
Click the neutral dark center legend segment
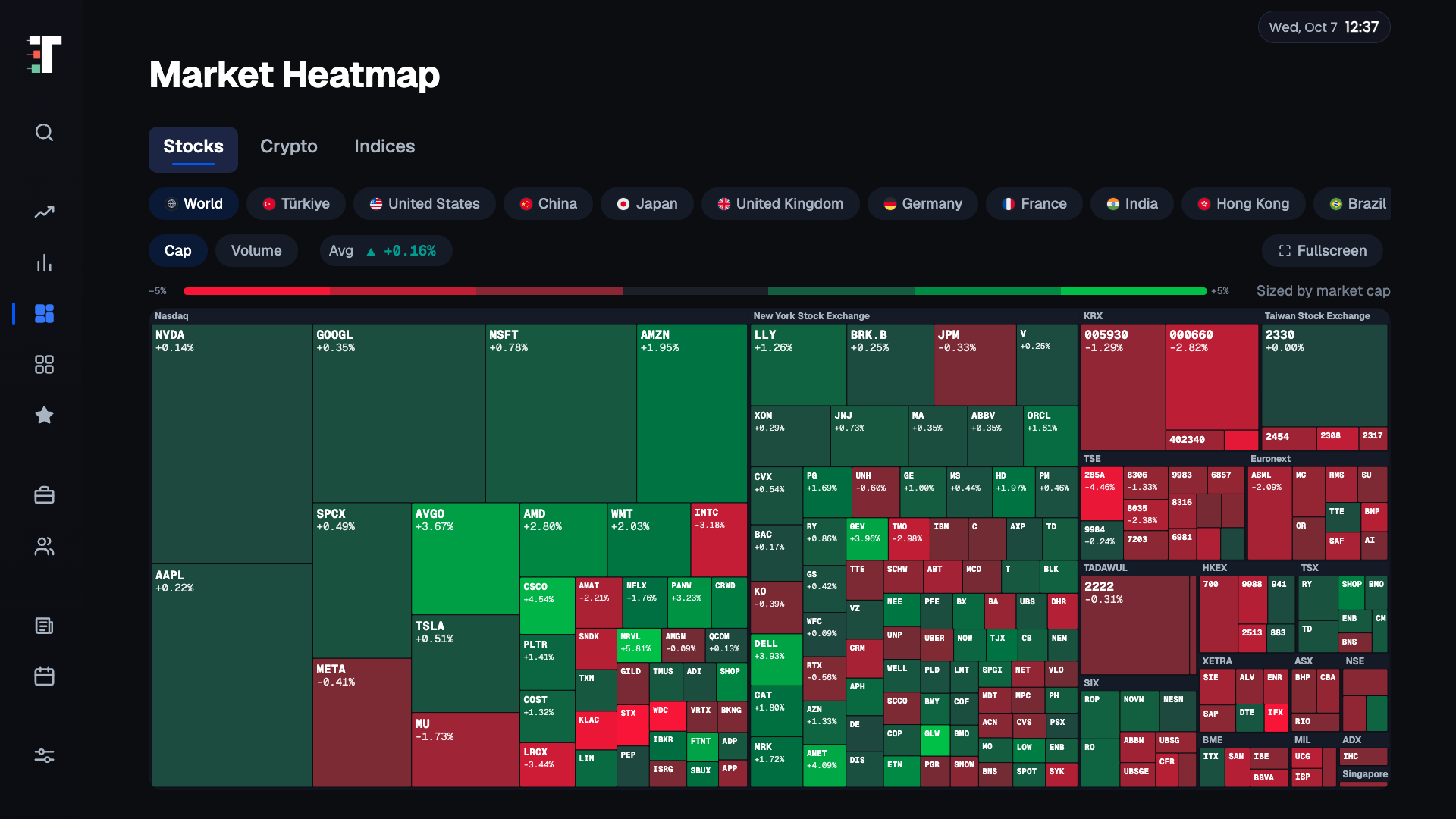click(695, 291)
